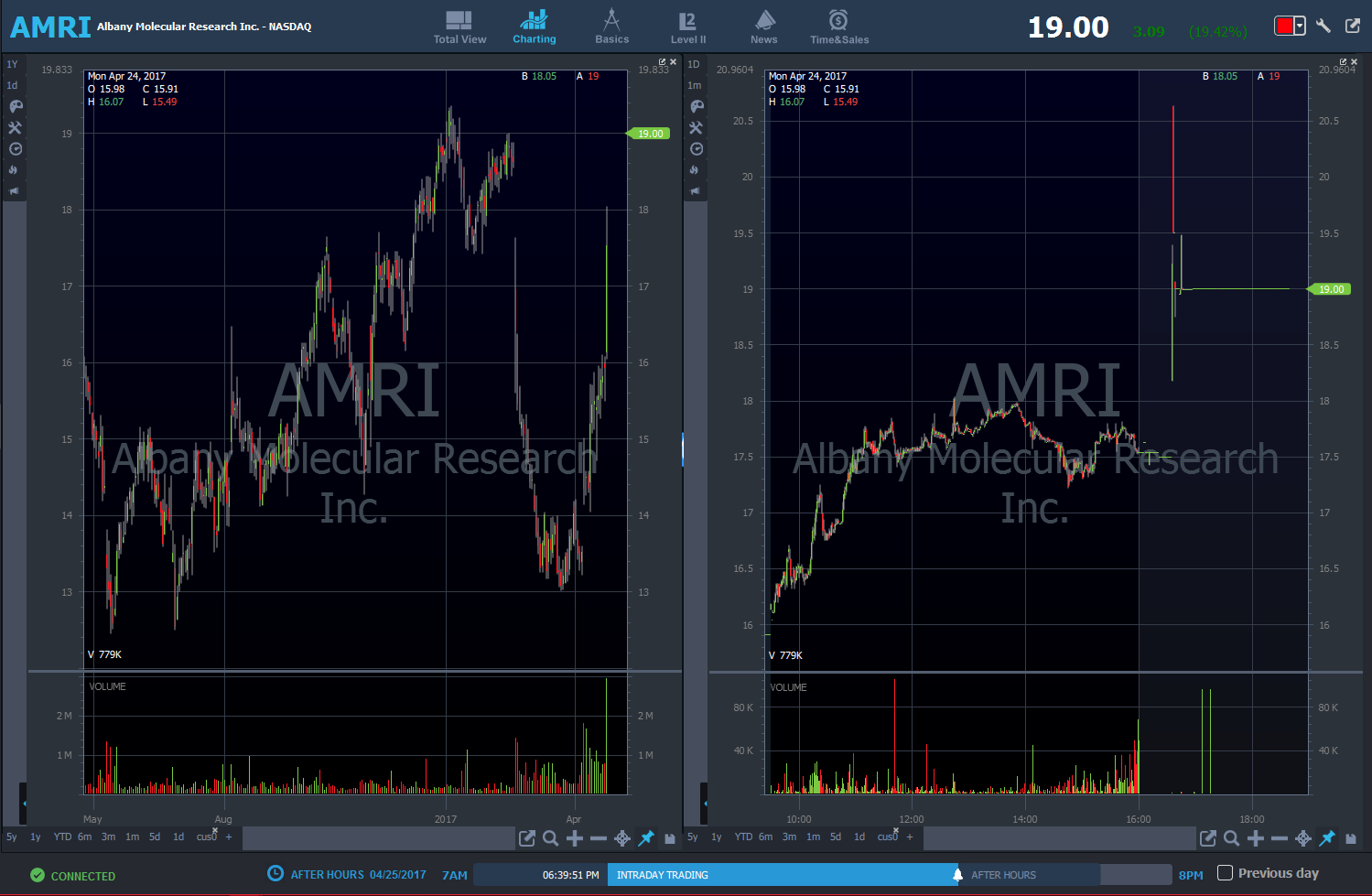
Task: Save the left chart using disk icon
Action: tap(670, 838)
